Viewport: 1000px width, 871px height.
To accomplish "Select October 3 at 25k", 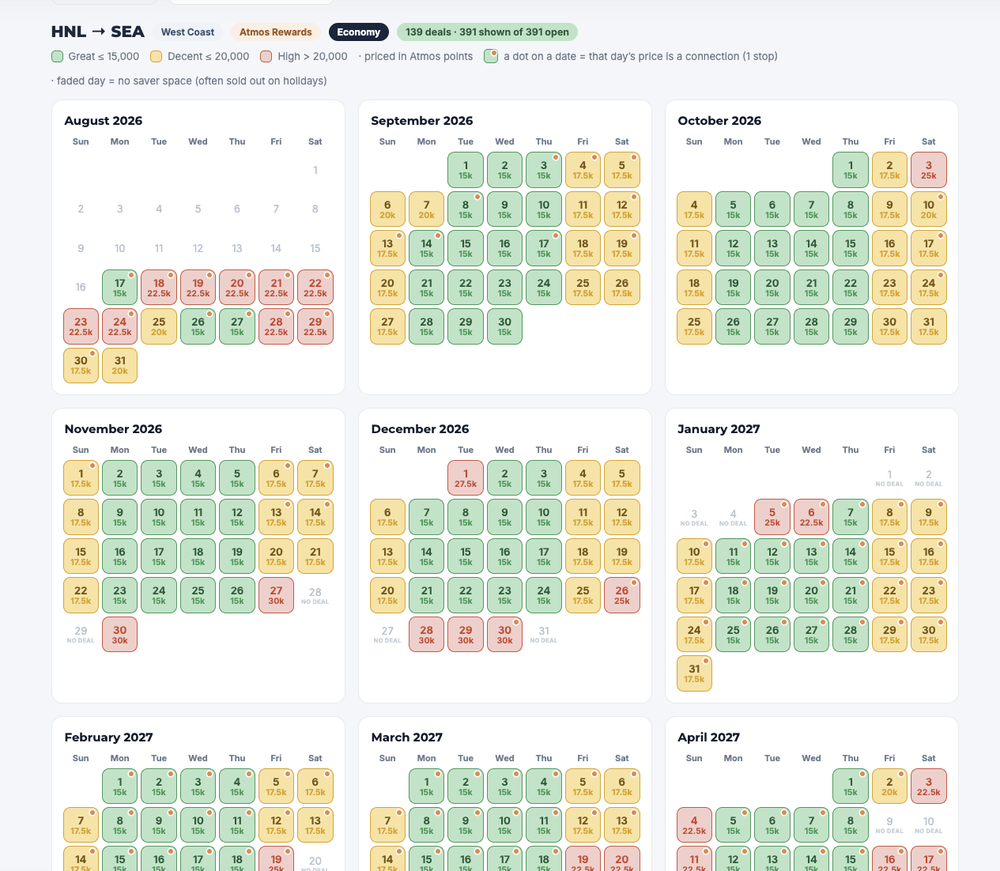I will coord(929,170).
